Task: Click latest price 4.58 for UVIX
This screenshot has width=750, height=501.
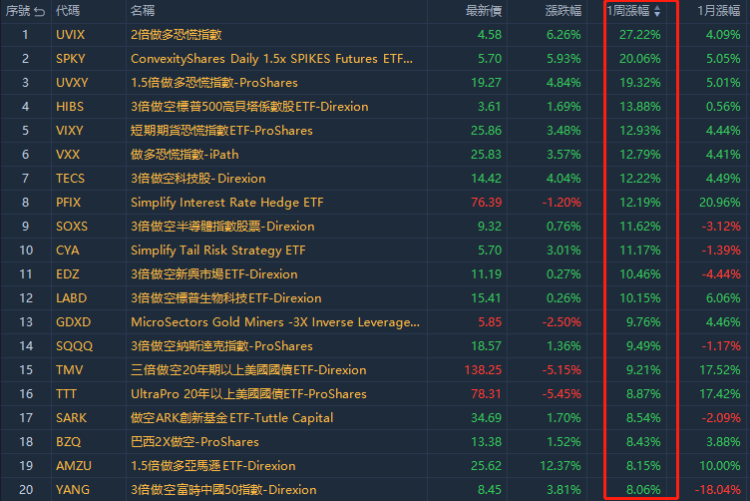Action: point(490,35)
